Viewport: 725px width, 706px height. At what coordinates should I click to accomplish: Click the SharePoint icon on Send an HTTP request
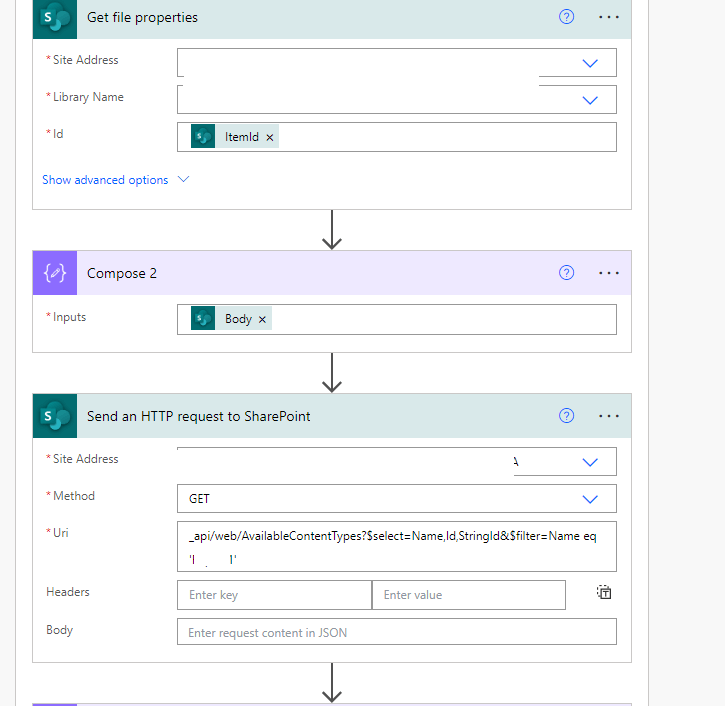55,416
